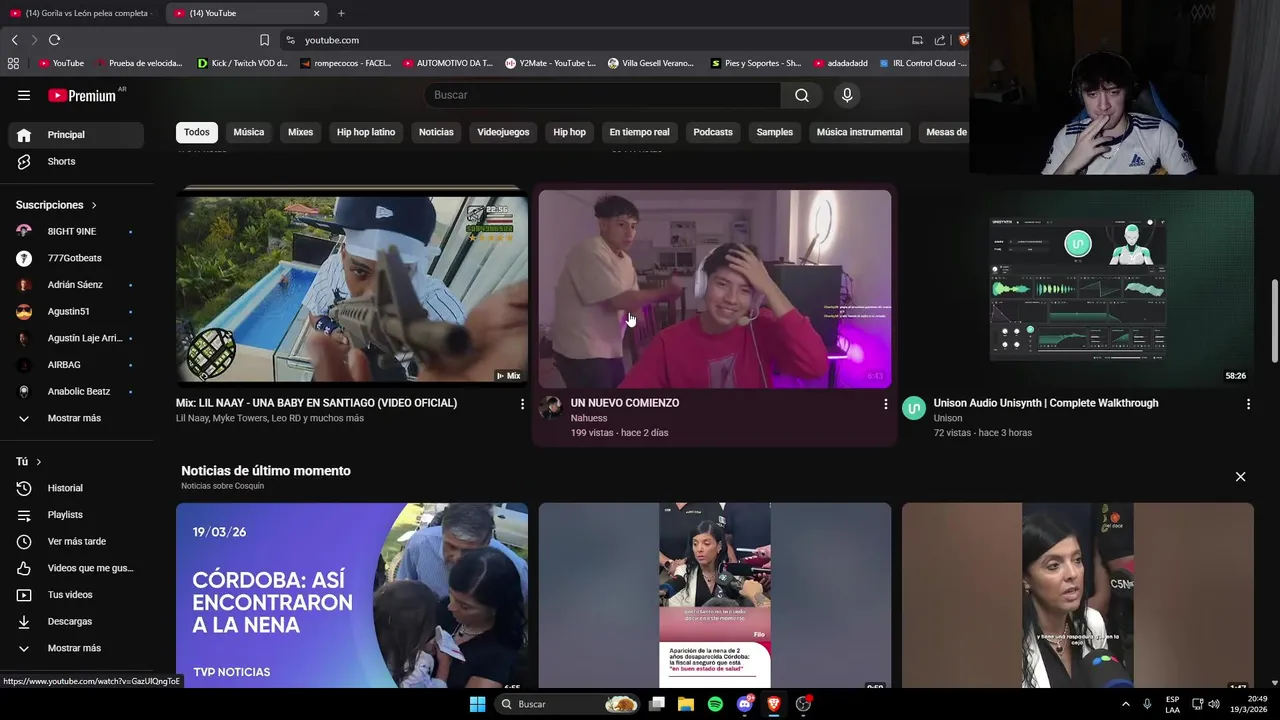Viewport: 1280px width, 720px height.
Task: Open AIRBAG subscription channel
Action: tap(76, 365)
